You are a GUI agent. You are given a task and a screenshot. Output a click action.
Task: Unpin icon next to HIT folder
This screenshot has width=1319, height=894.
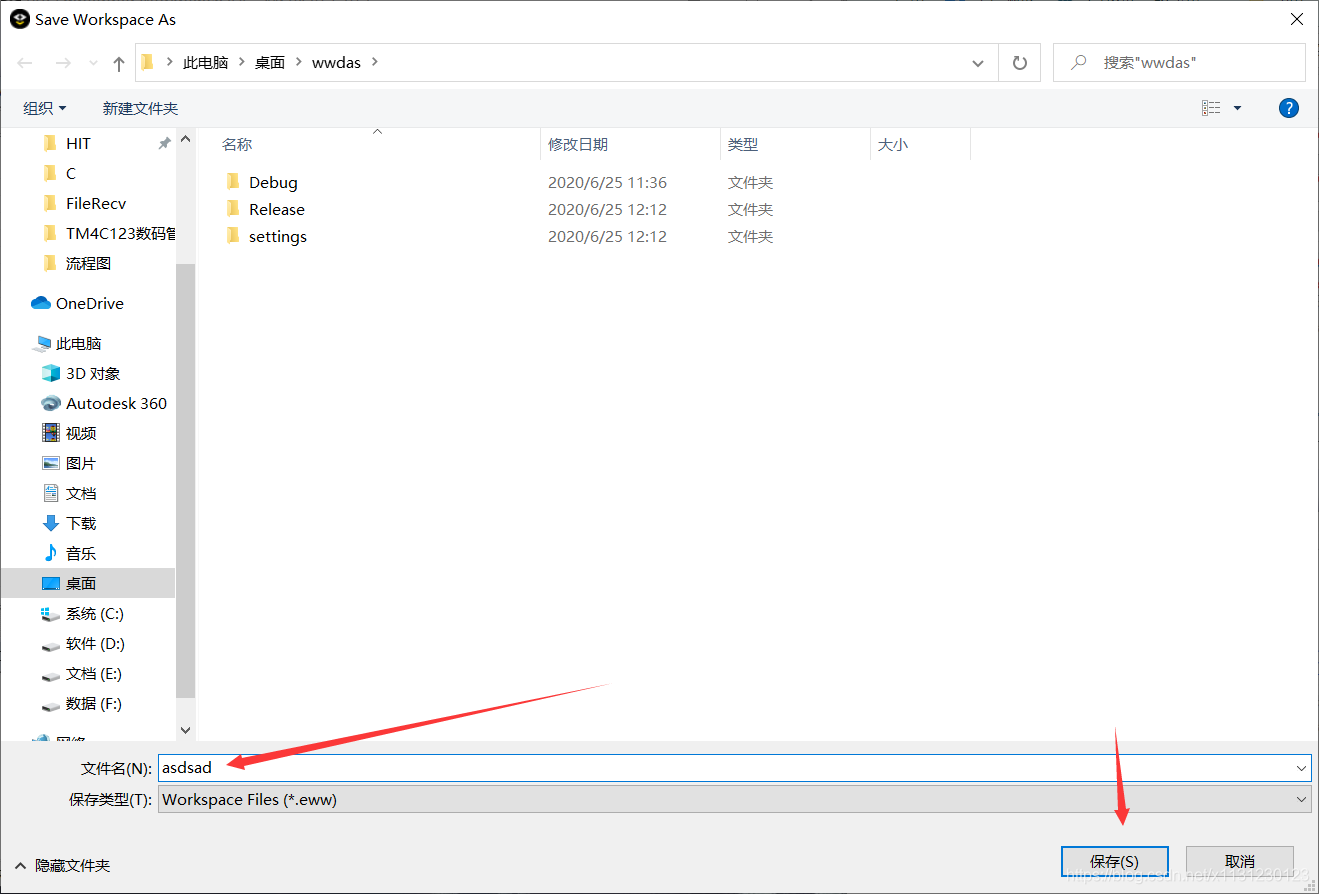164,144
